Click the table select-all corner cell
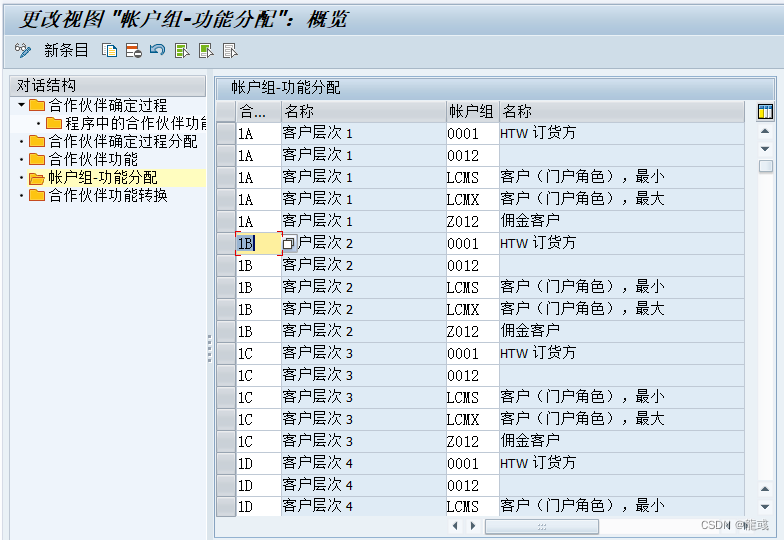The height and width of the screenshot is (540, 784). 226,112
